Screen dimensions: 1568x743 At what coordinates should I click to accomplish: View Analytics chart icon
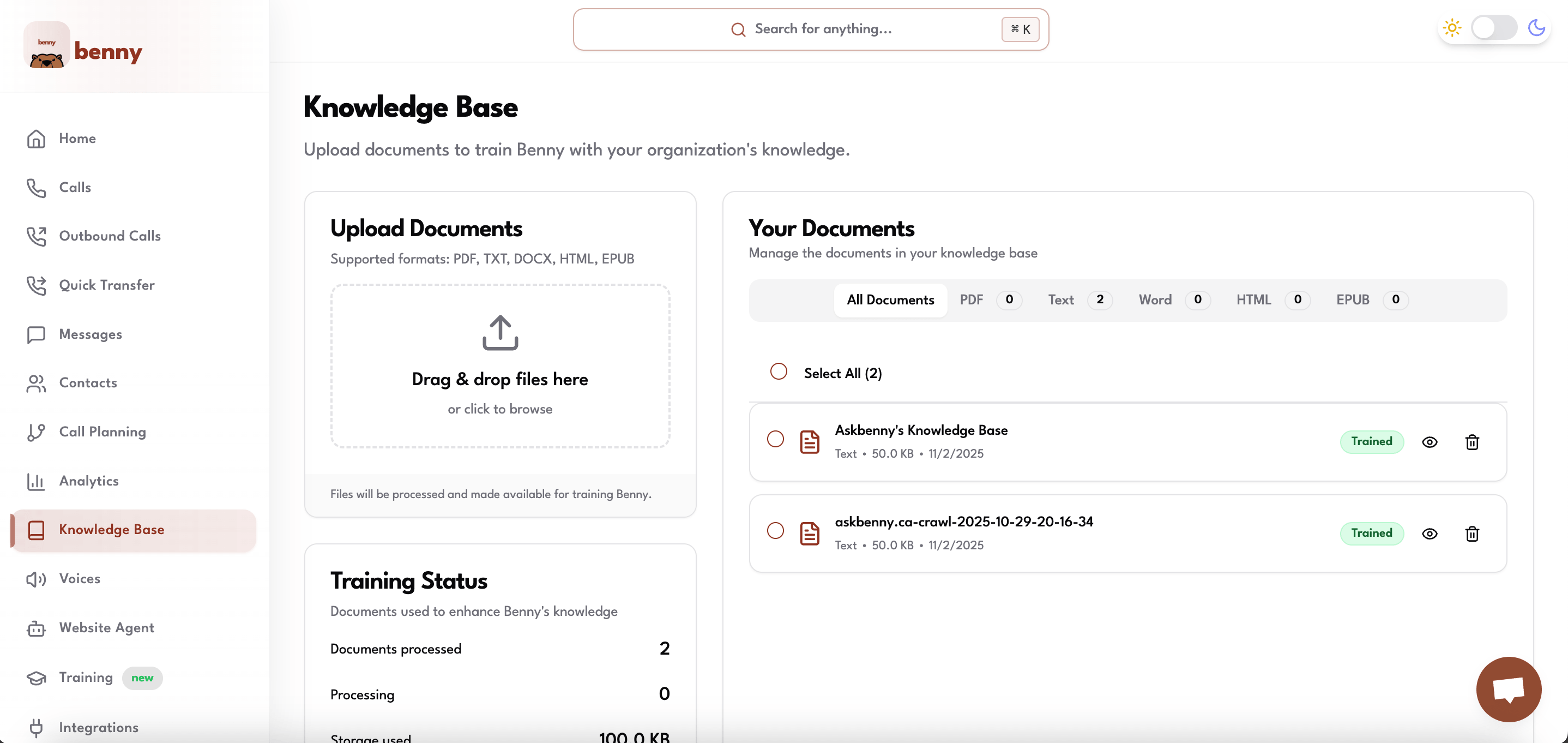pyautogui.click(x=37, y=481)
